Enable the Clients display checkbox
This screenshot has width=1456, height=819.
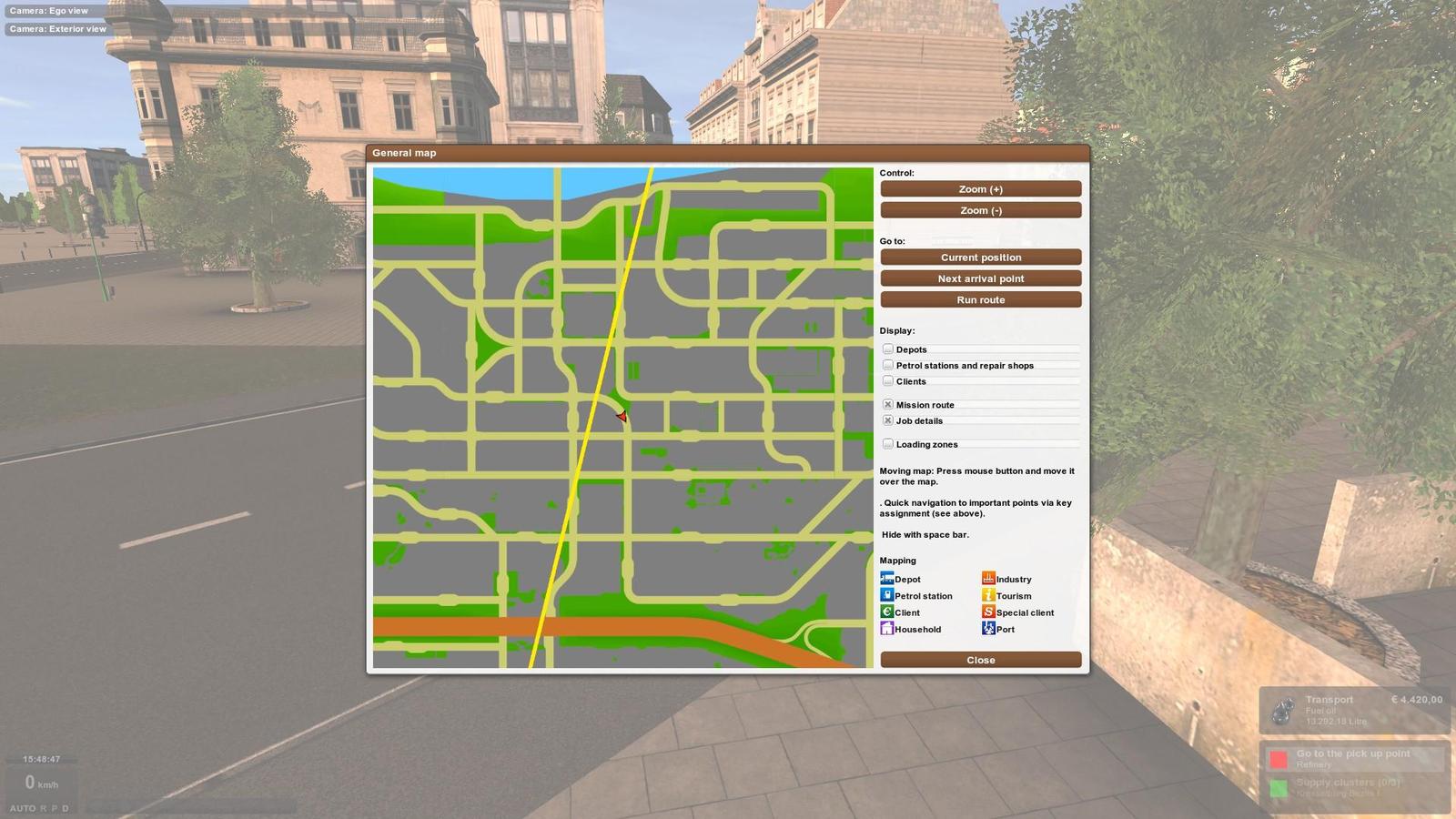888,381
